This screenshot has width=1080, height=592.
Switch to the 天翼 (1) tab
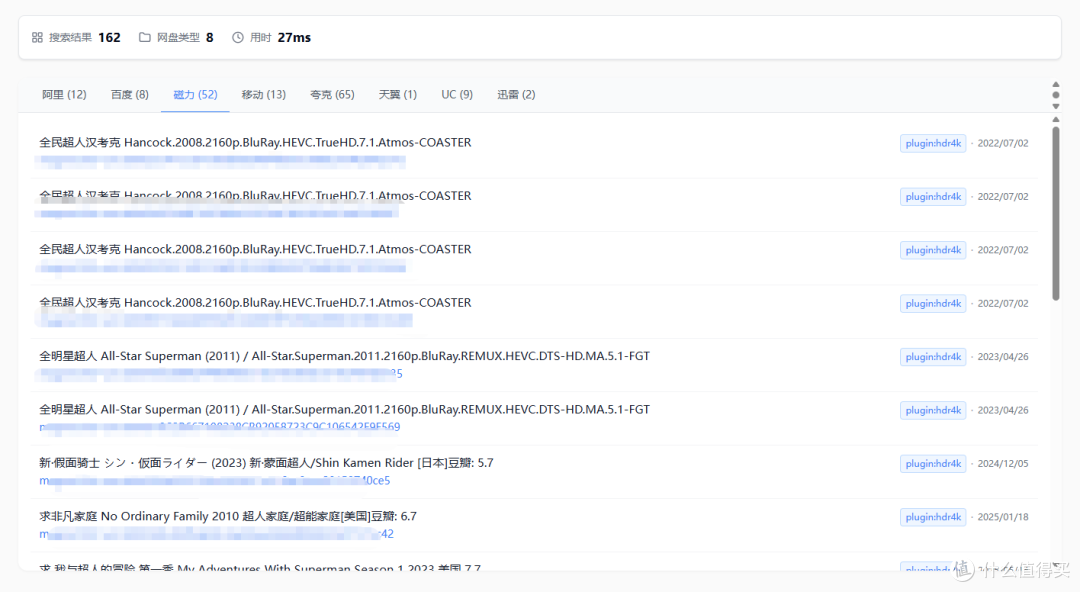pos(397,94)
